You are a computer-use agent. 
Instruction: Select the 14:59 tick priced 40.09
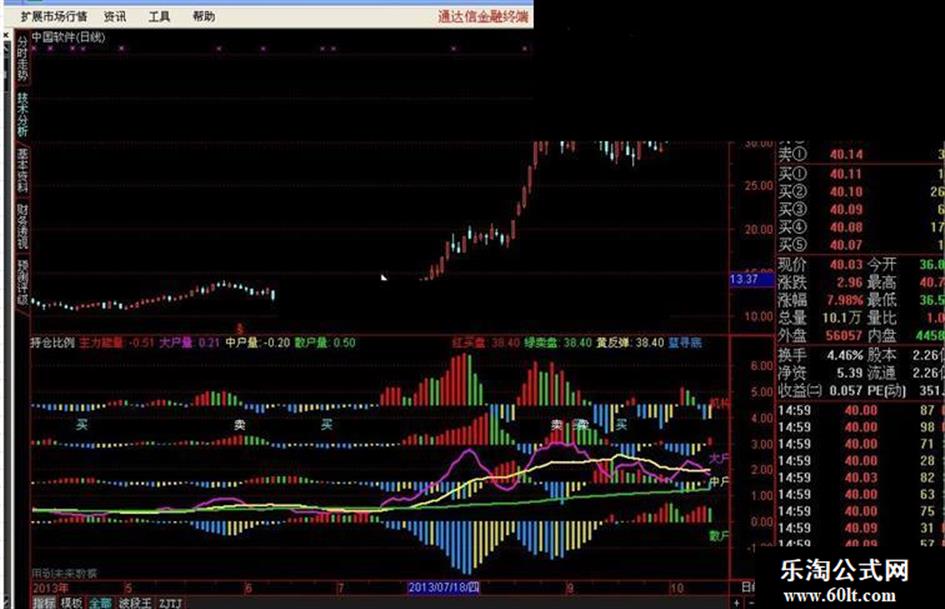861,529
